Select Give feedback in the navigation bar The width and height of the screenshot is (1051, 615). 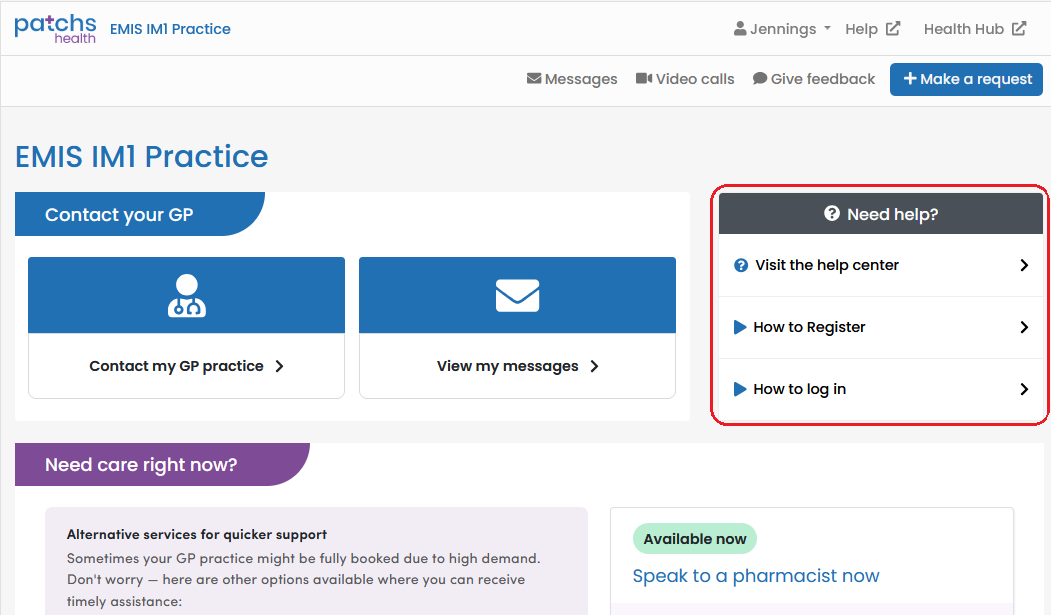click(x=822, y=79)
